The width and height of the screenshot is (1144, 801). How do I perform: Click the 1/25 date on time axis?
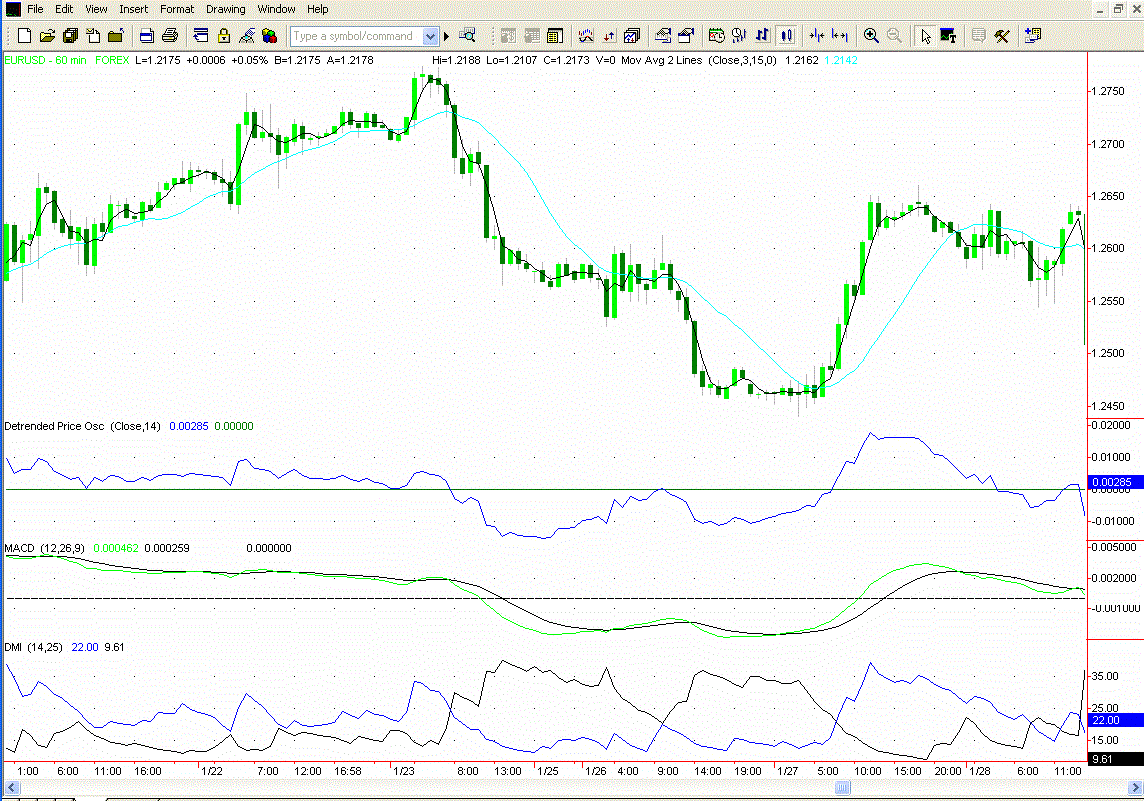pos(548,771)
